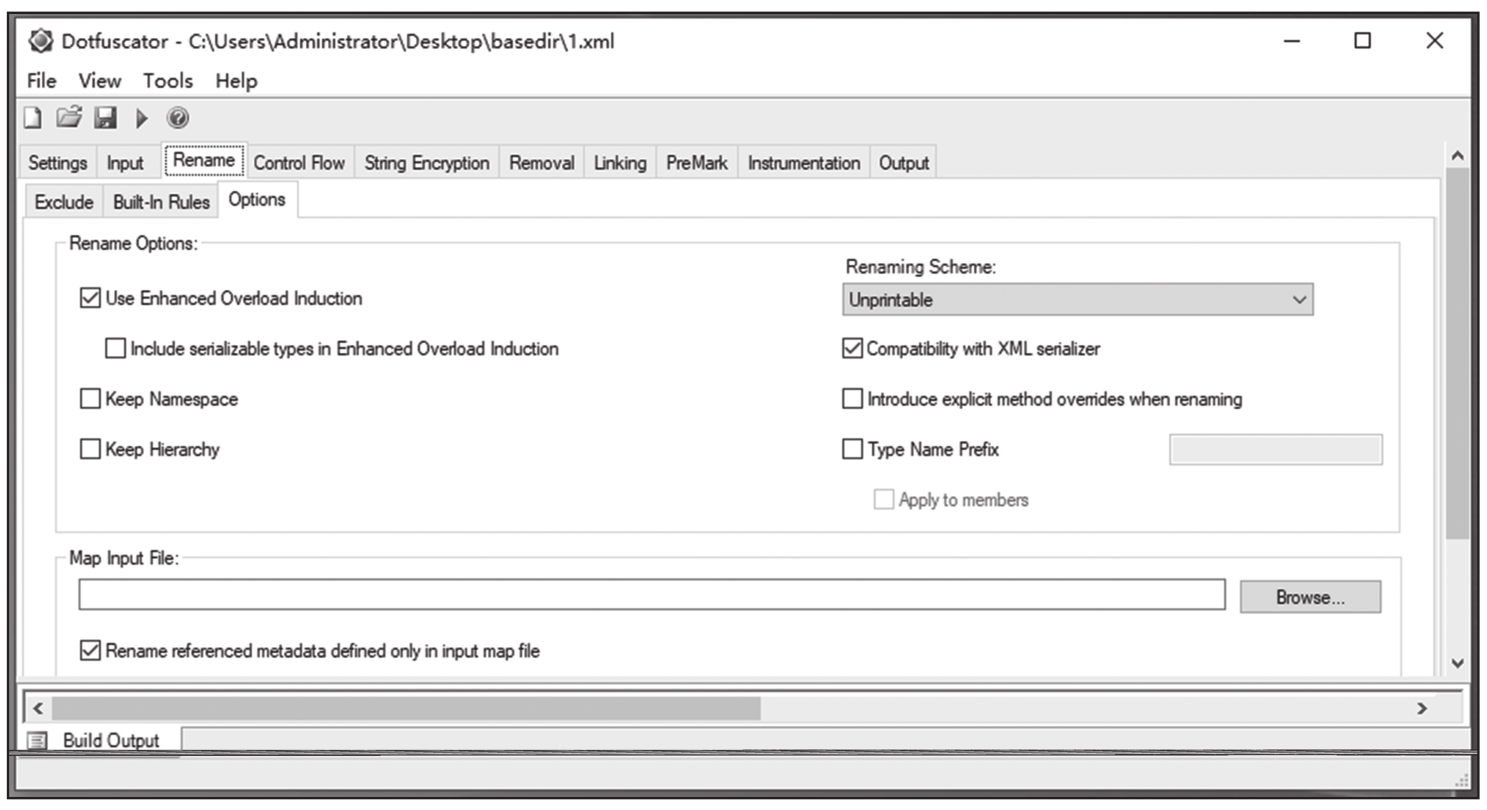
Task: Select the Rename tab
Action: (204, 160)
